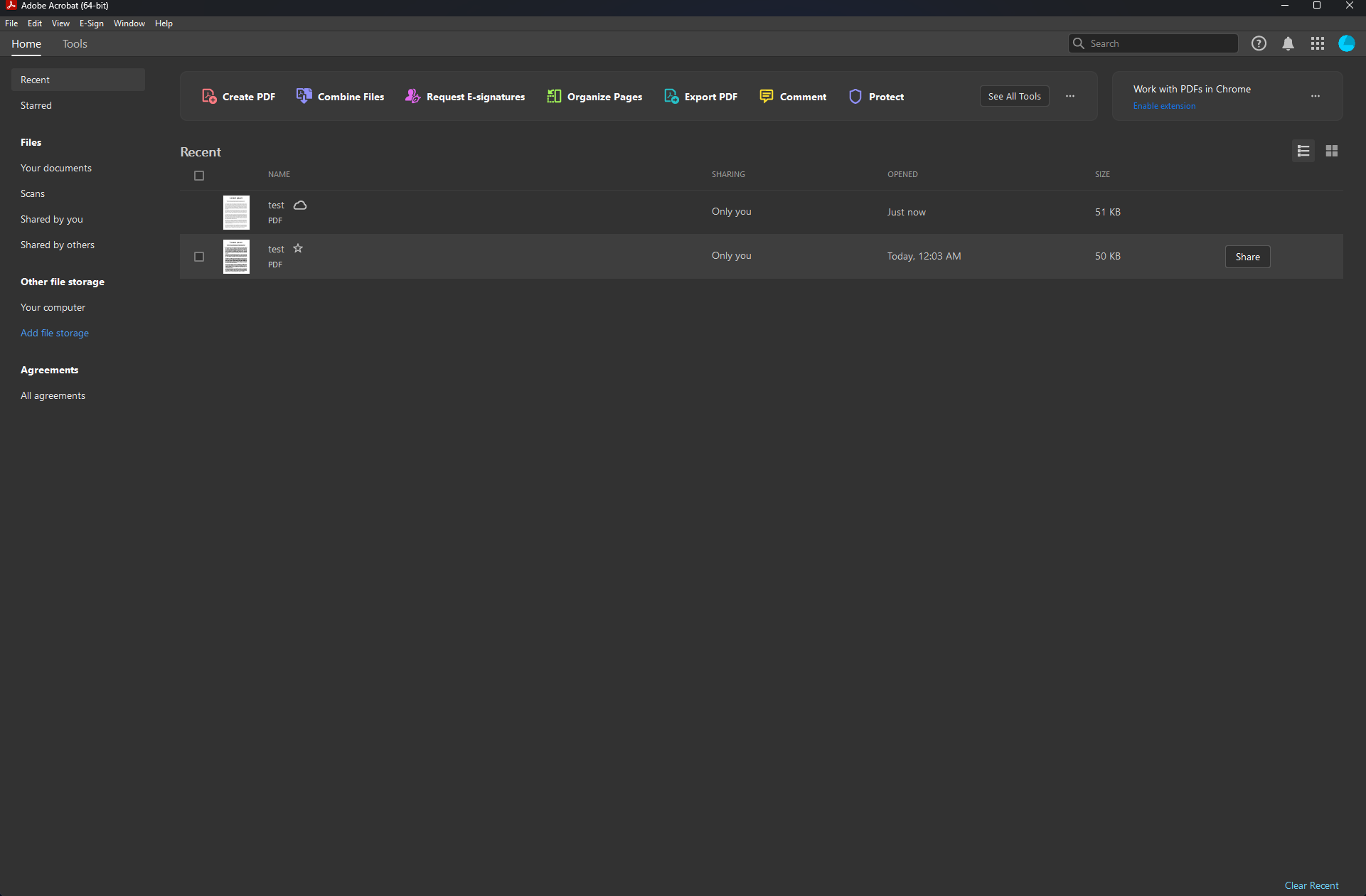Expand tools shortcuts more options ellipsis
The width and height of the screenshot is (1366, 896).
click(1070, 96)
